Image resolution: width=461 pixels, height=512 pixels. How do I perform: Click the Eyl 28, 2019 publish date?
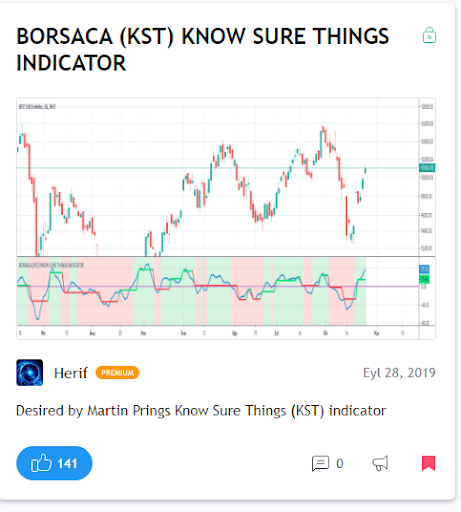tap(399, 373)
